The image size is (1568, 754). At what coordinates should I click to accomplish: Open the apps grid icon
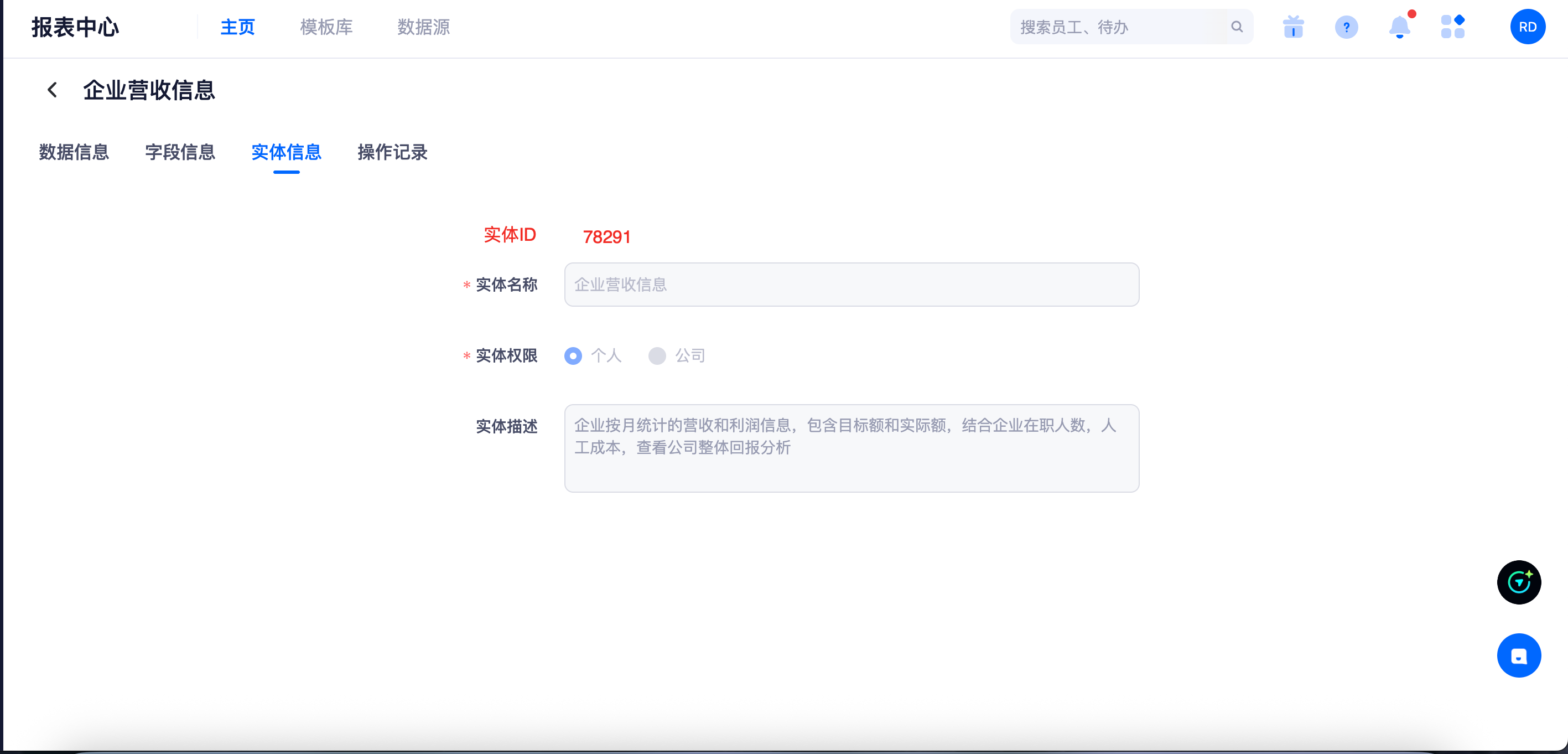tap(1452, 27)
